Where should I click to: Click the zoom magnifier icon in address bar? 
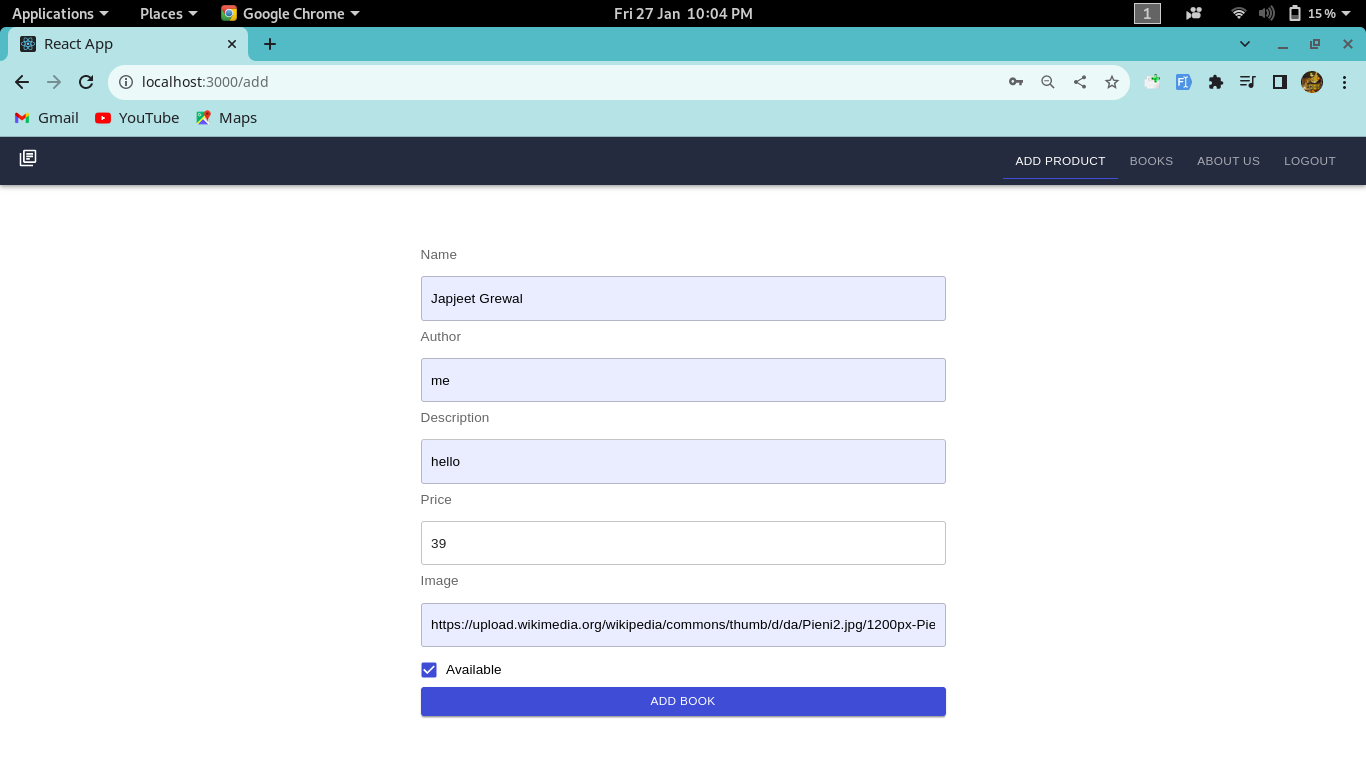click(1048, 82)
